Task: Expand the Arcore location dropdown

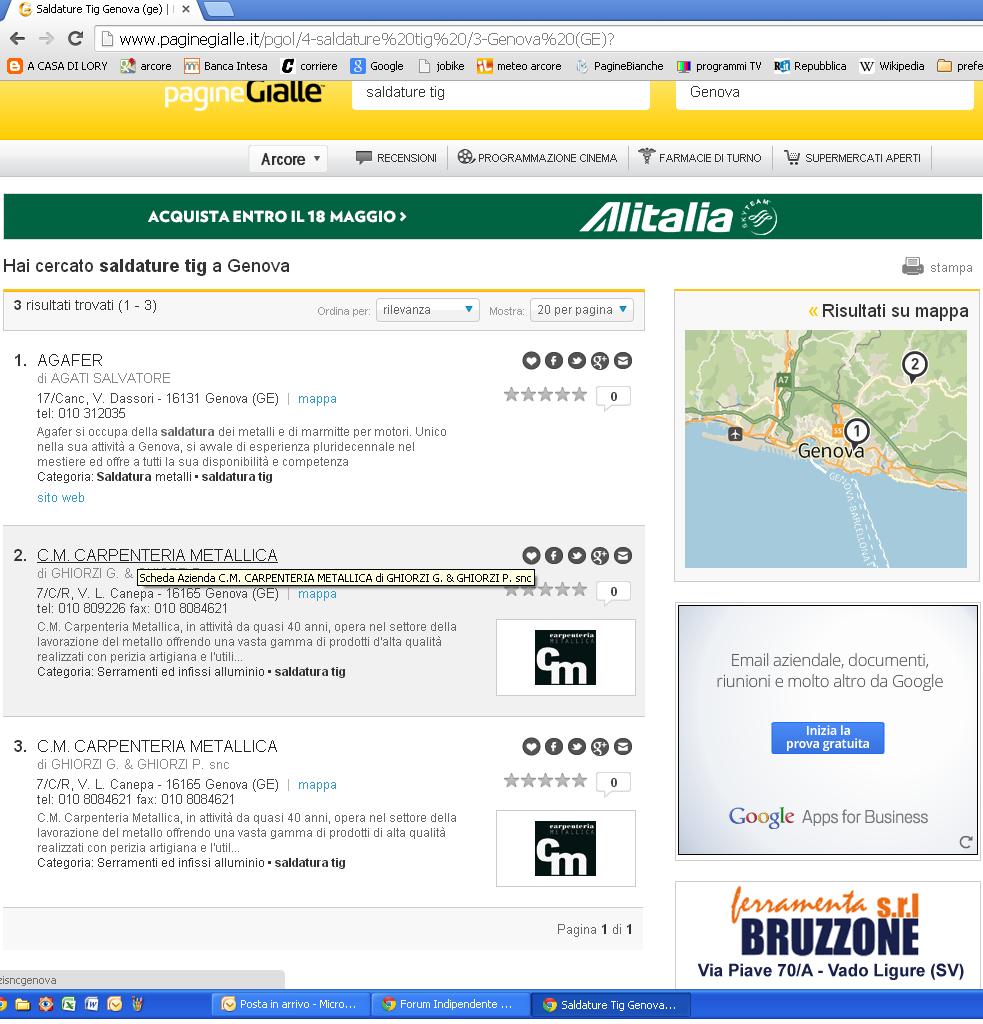Action: (x=288, y=159)
